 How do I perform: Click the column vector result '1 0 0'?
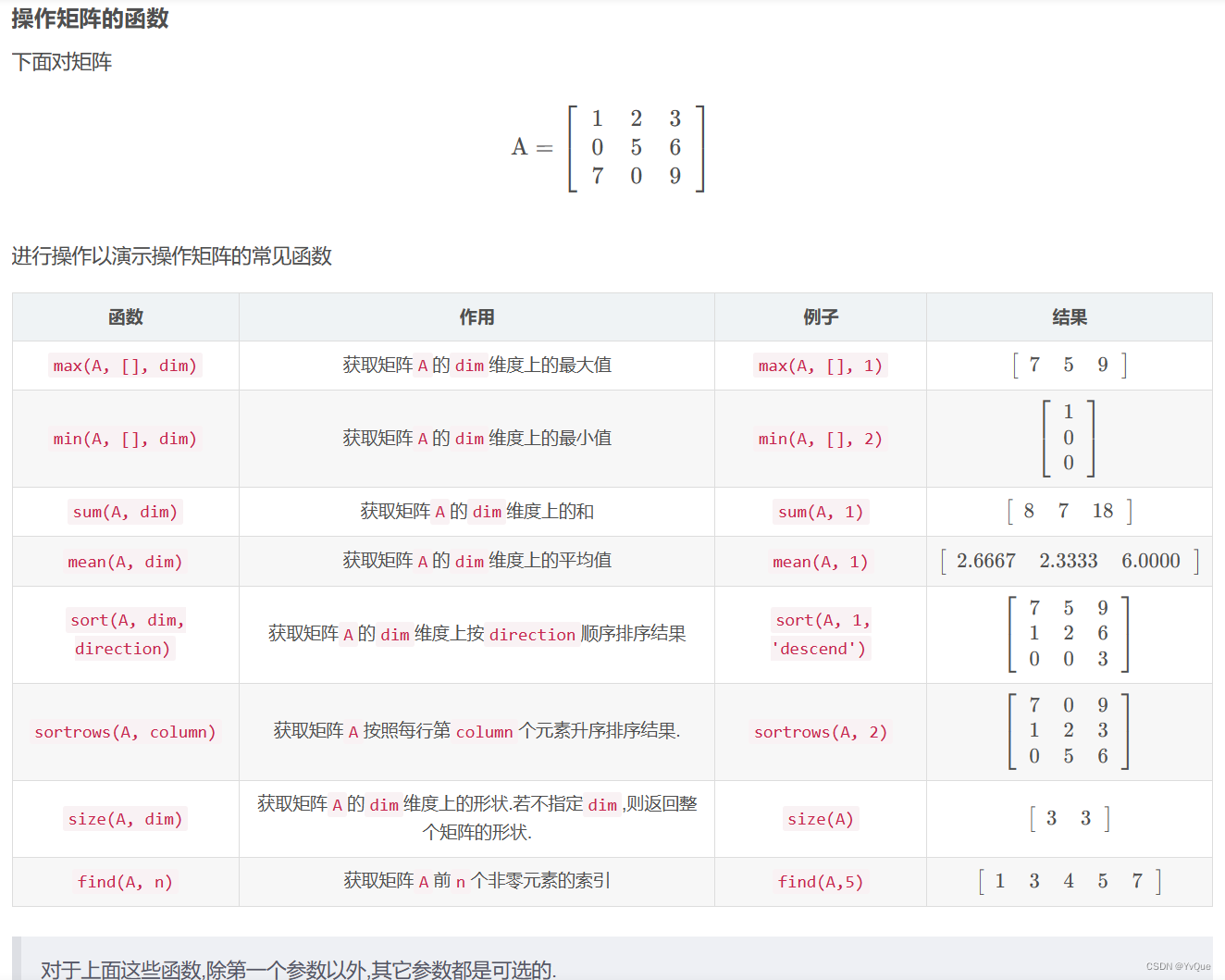pos(1069,439)
